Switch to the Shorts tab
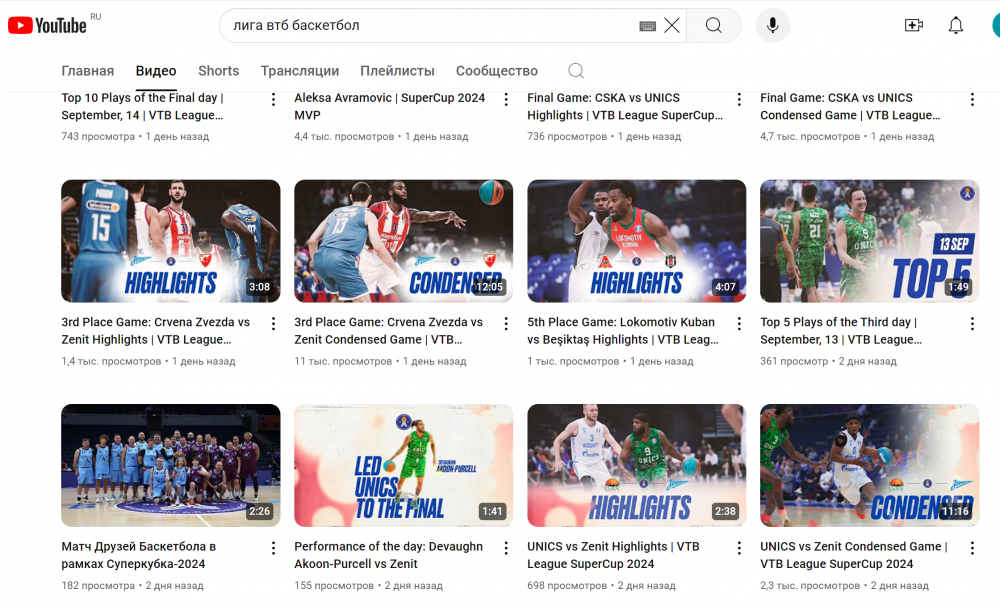 pos(218,71)
